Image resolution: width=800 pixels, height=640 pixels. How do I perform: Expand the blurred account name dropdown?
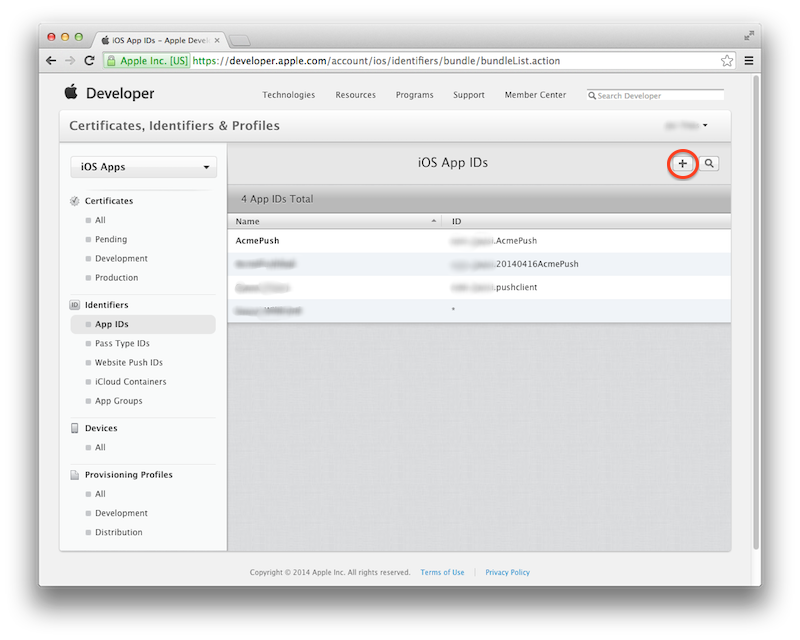686,125
